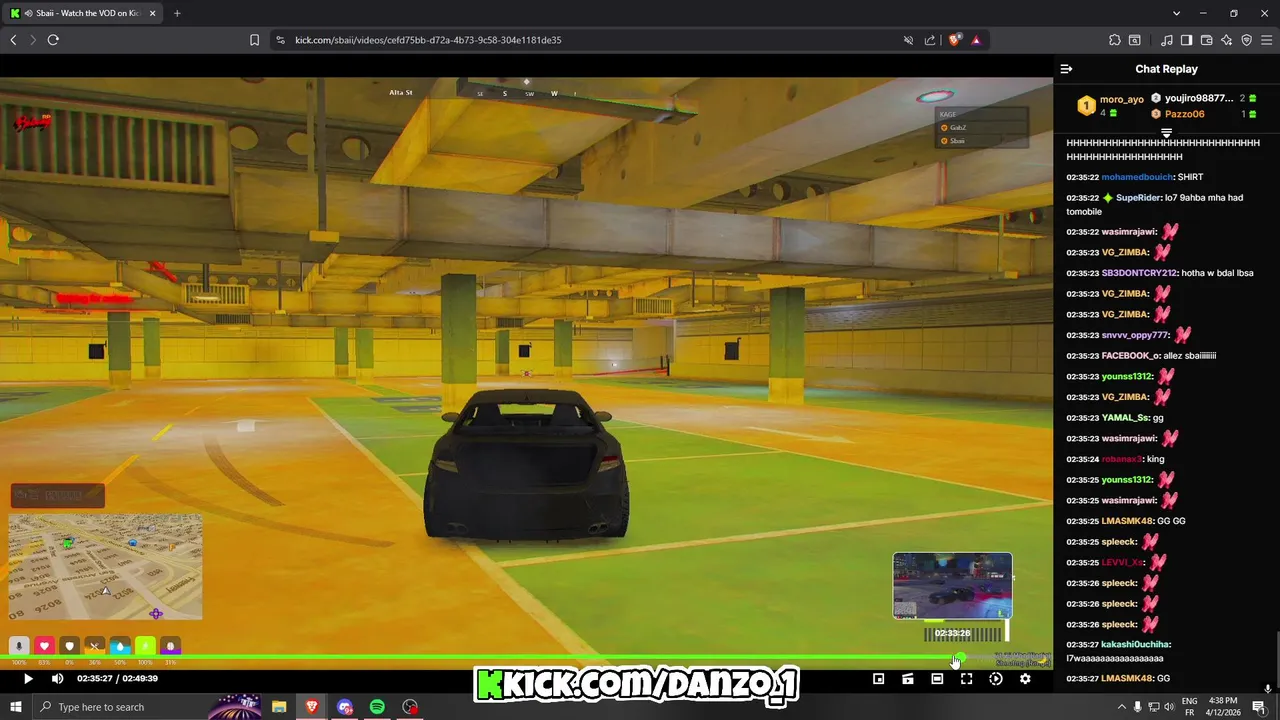Close the Sbaii Kick tab
The width and height of the screenshot is (1280, 720).
click(x=152, y=13)
